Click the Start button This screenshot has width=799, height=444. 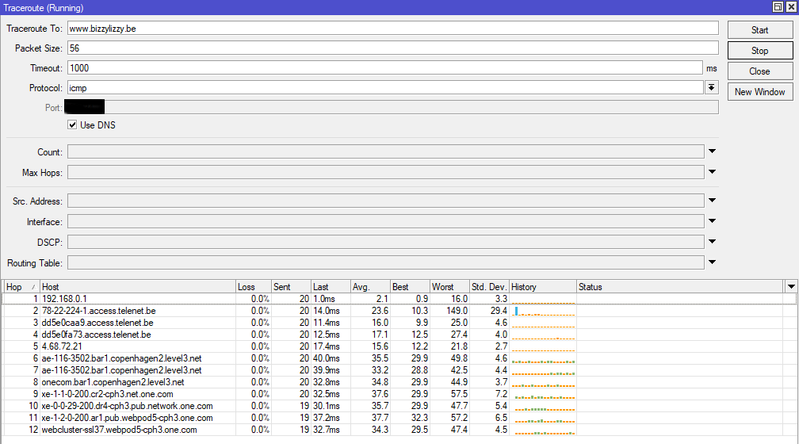(760, 30)
